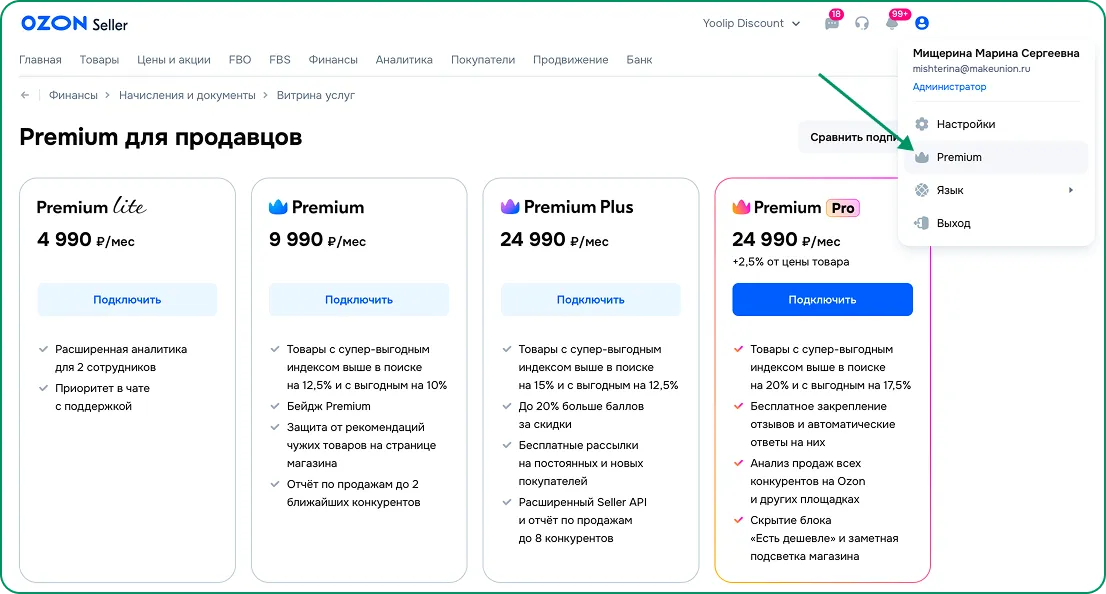1106x594 pixels.
Task: Open the Начисления и документы breadcrumb link
Action: (187, 95)
